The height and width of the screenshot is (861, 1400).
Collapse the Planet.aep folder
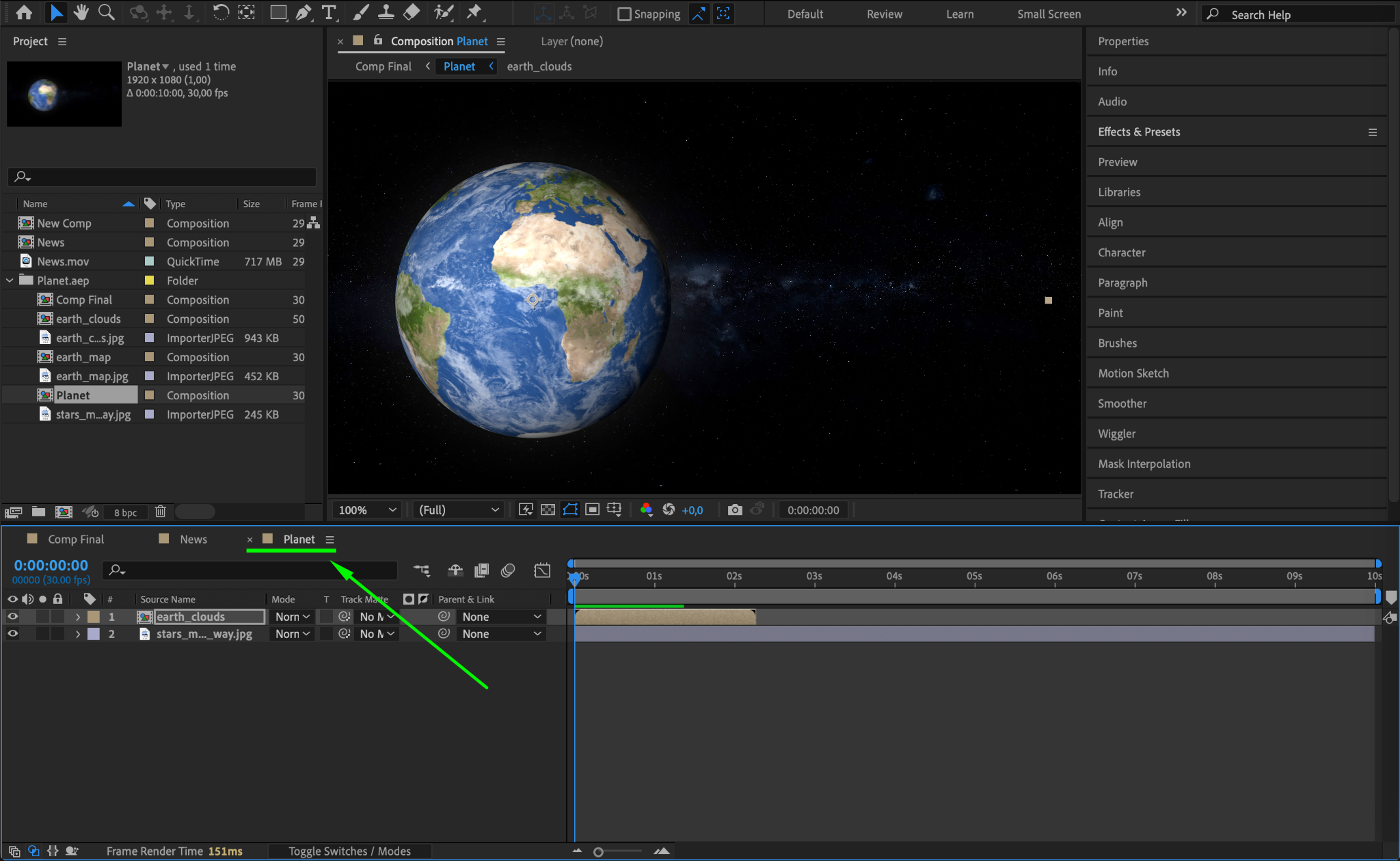tap(10, 280)
